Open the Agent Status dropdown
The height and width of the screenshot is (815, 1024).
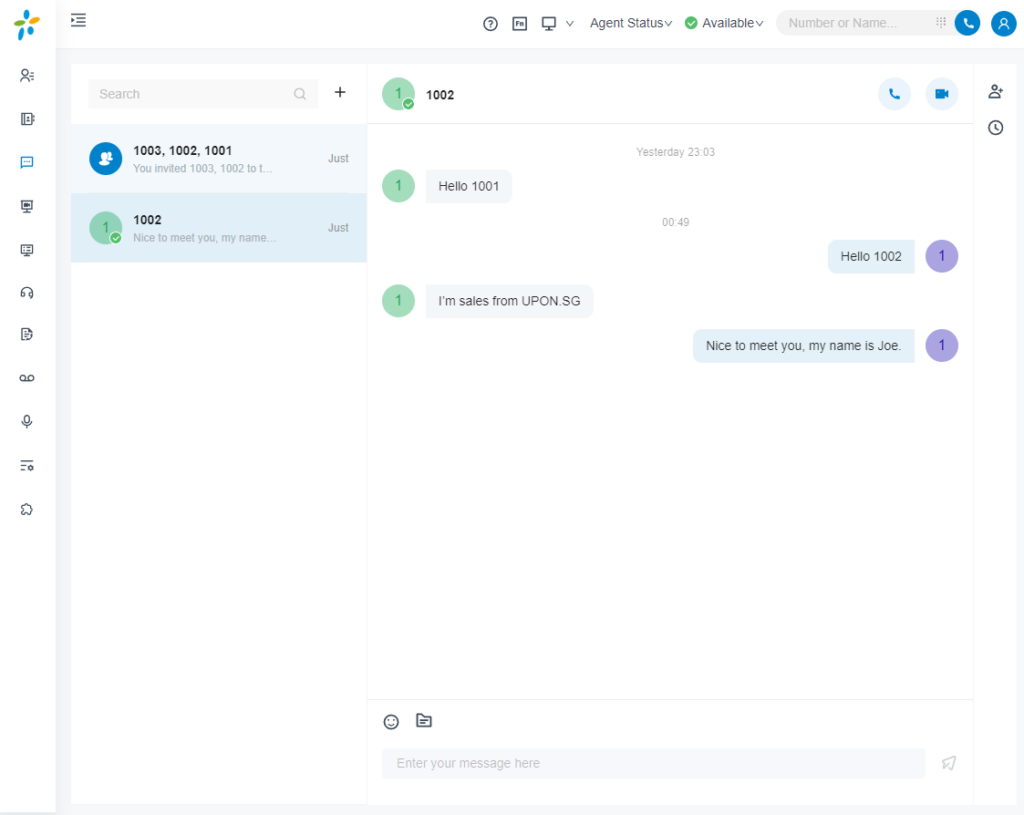[x=631, y=22]
